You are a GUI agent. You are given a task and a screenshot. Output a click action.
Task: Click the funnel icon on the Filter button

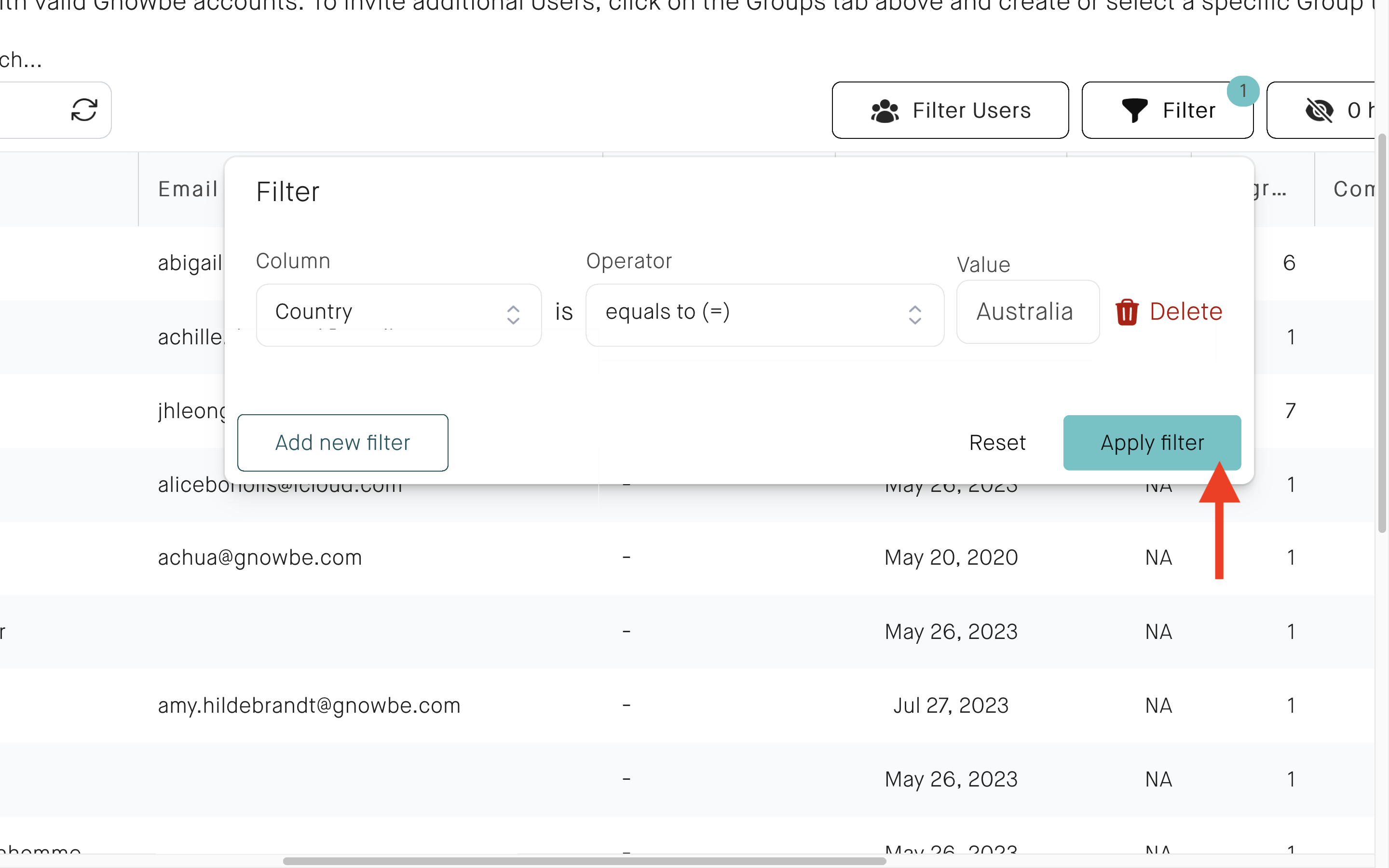[1135, 110]
